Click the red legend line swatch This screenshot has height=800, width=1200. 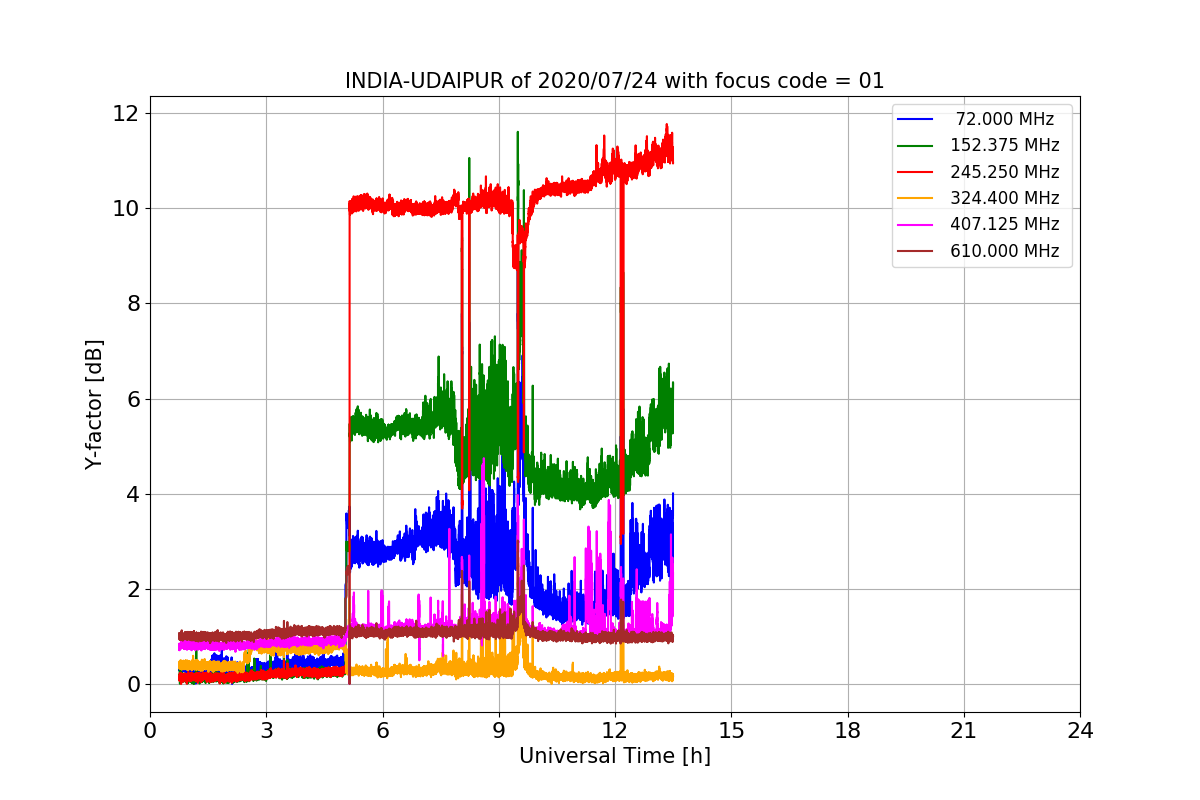[x=916, y=172]
